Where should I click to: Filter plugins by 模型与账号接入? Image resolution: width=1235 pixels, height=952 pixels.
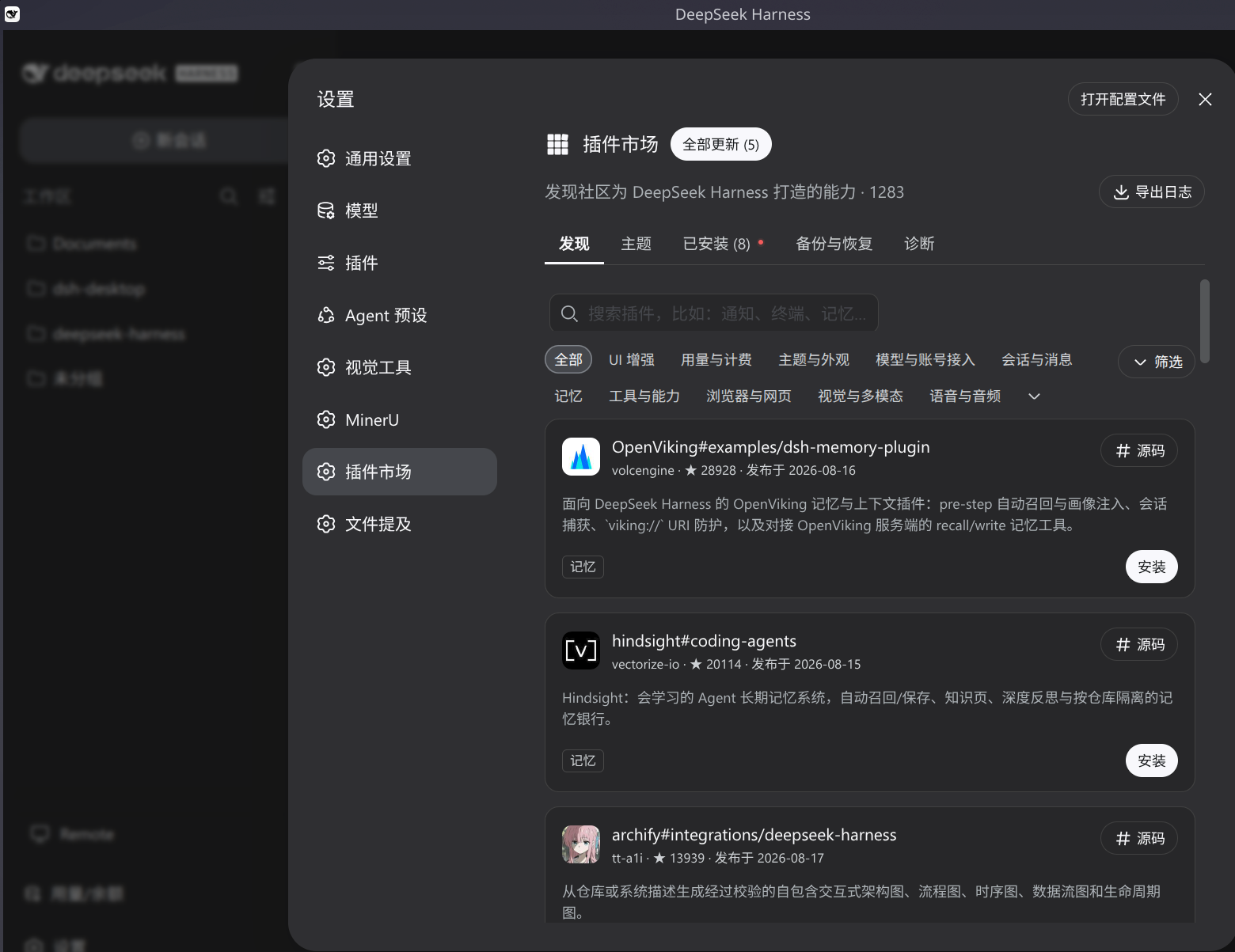[x=925, y=359]
